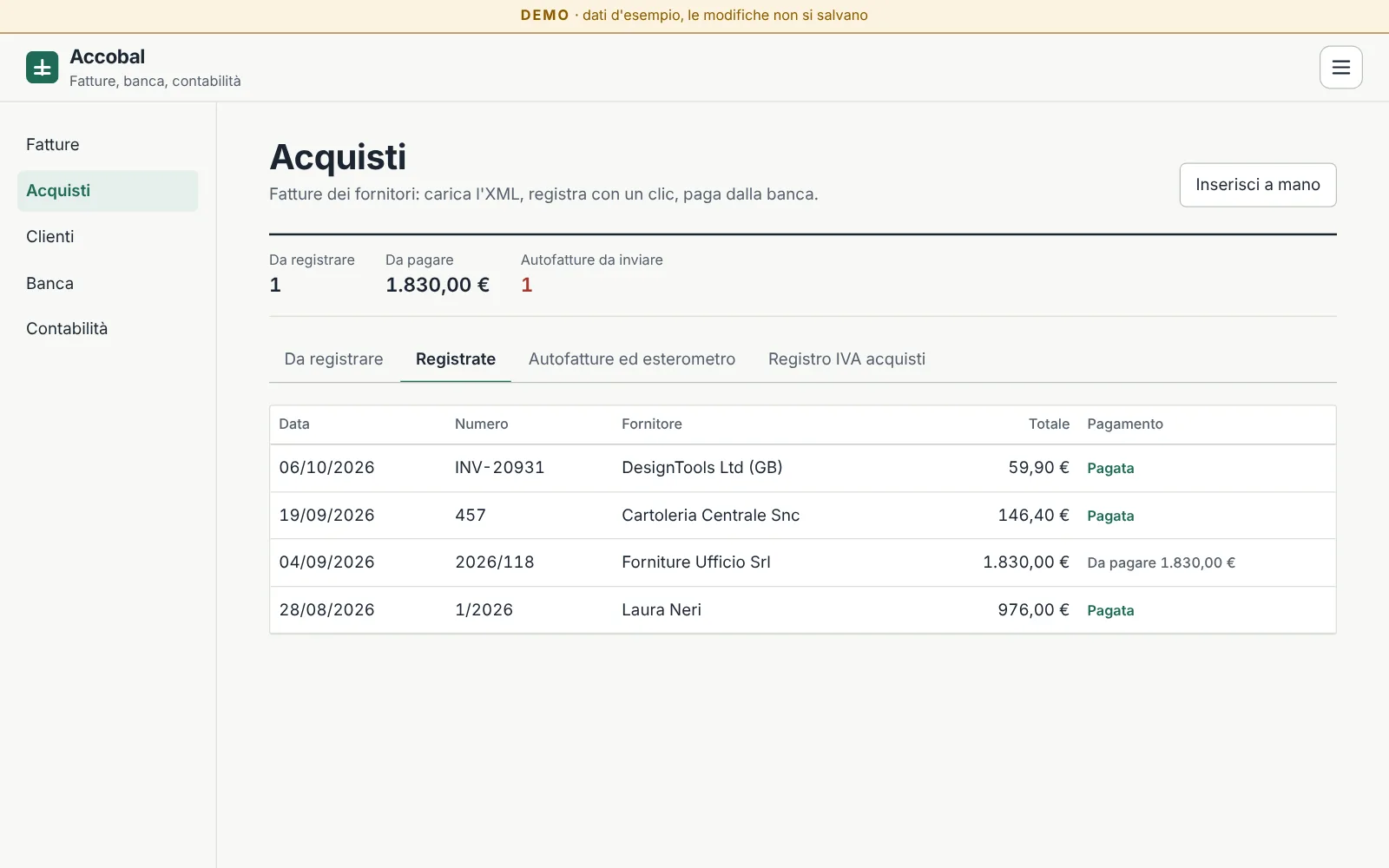Select date 28/08/2026 row
1389x868 pixels.
click(x=326, y=610)
